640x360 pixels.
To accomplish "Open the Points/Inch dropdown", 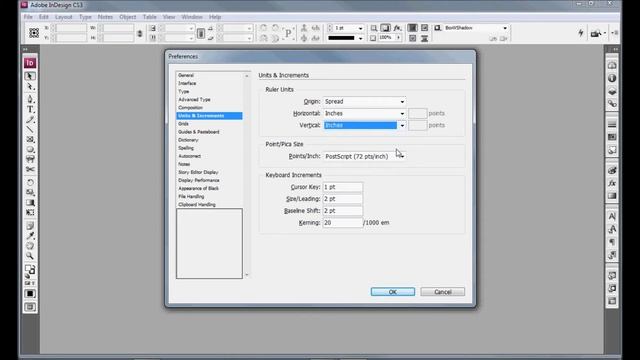I will (x=365, y=156).
